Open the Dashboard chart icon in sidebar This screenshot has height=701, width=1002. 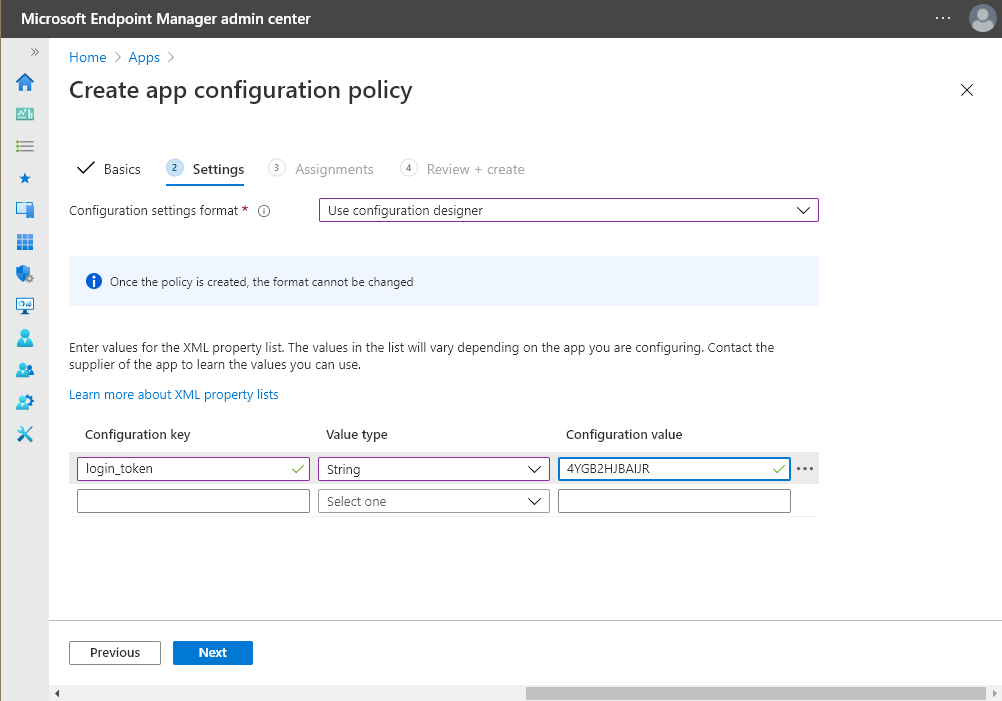pos(25,114)
